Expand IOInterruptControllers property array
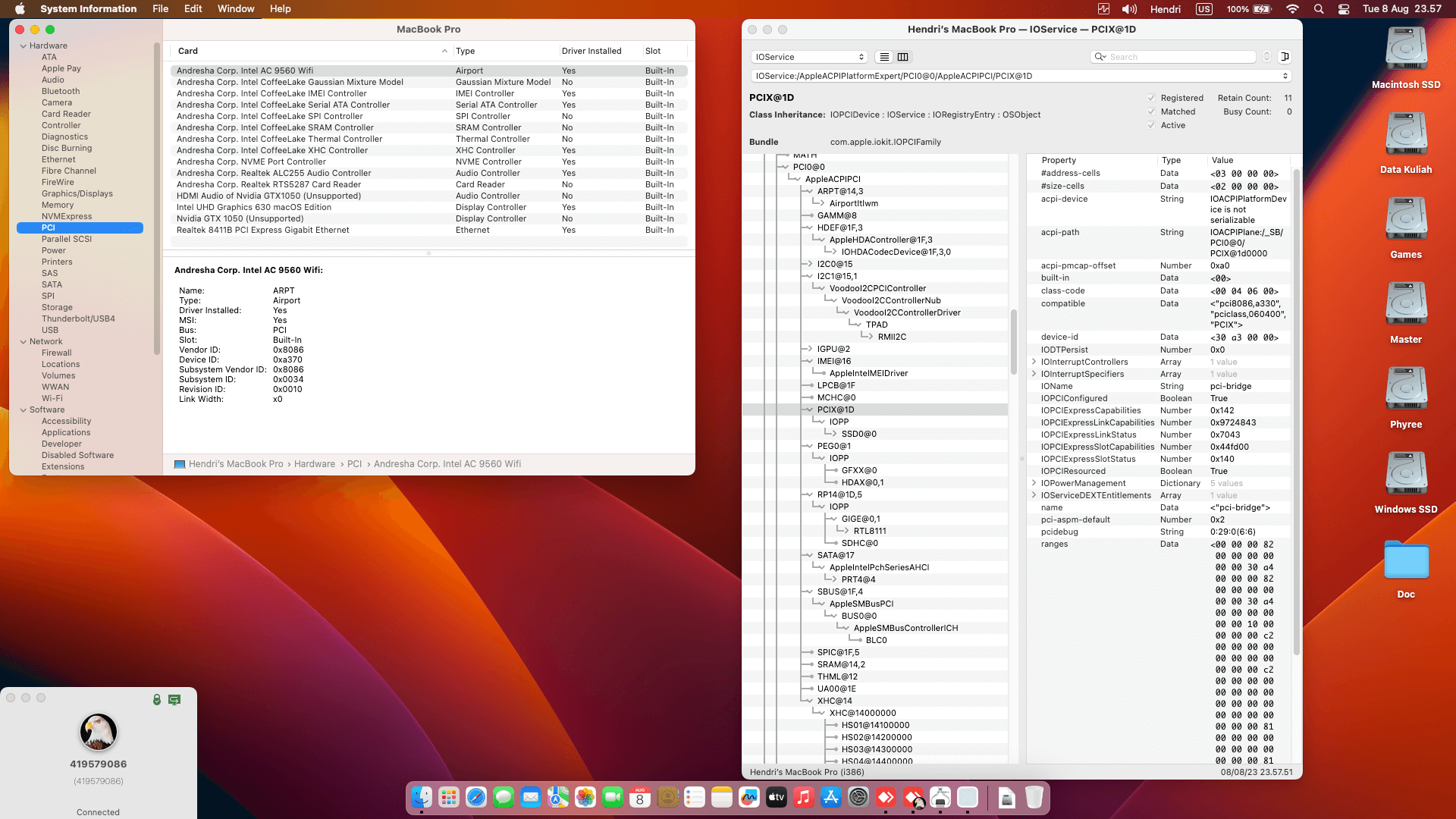 pos(1034,362)
